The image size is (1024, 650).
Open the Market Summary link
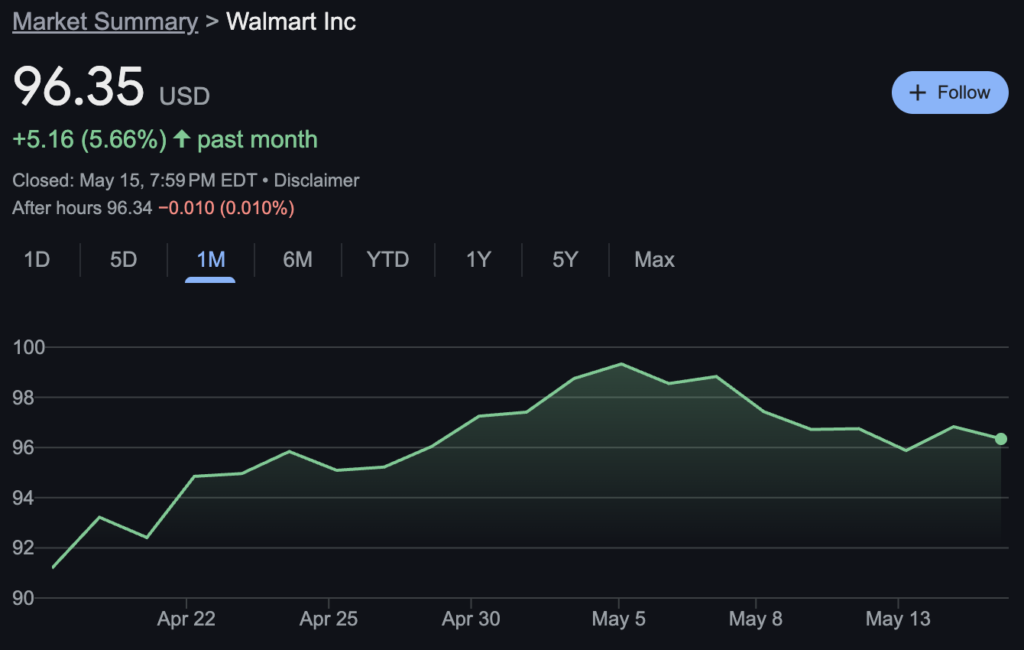[x=105, y=22]
